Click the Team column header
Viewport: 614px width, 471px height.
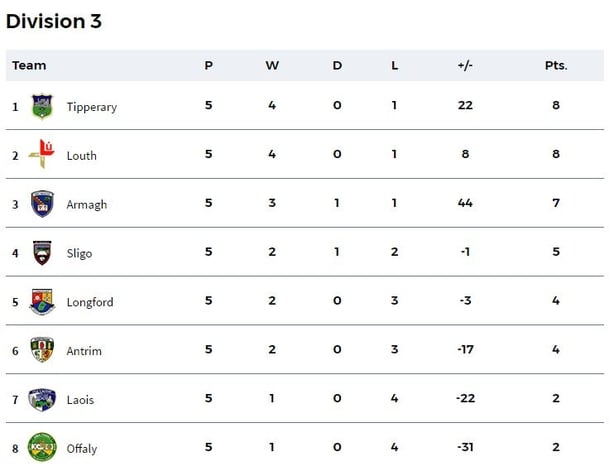pos(29,65)
